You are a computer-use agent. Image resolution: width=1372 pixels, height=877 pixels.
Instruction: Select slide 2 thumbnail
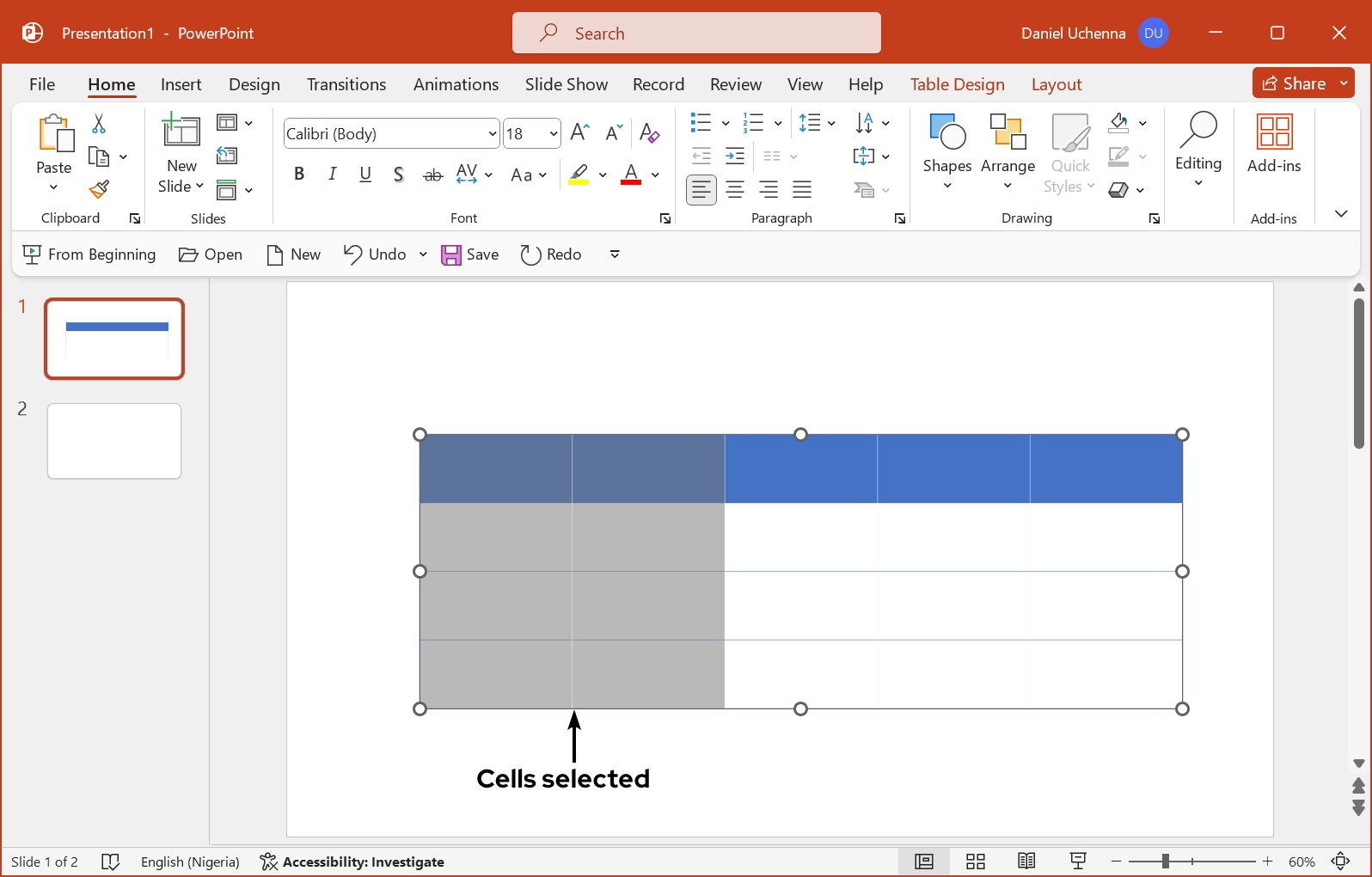114,441
